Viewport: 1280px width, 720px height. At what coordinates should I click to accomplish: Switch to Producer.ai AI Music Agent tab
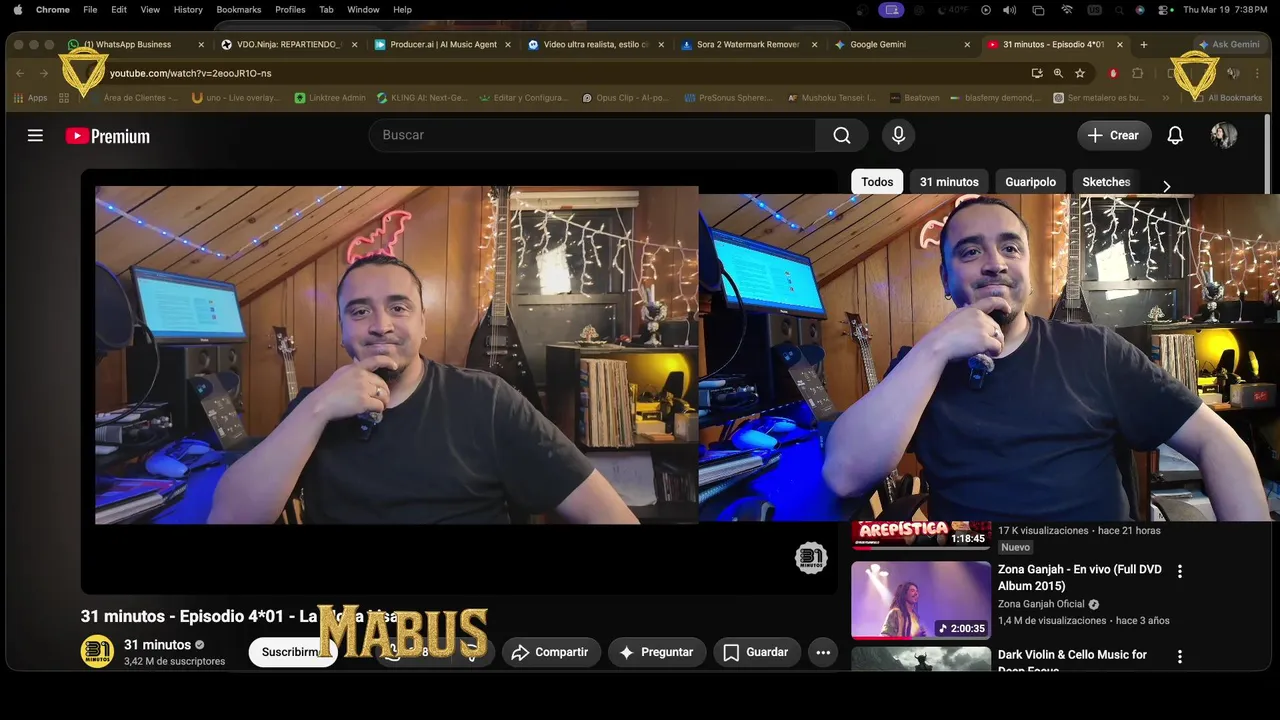[x=442, y=44]
